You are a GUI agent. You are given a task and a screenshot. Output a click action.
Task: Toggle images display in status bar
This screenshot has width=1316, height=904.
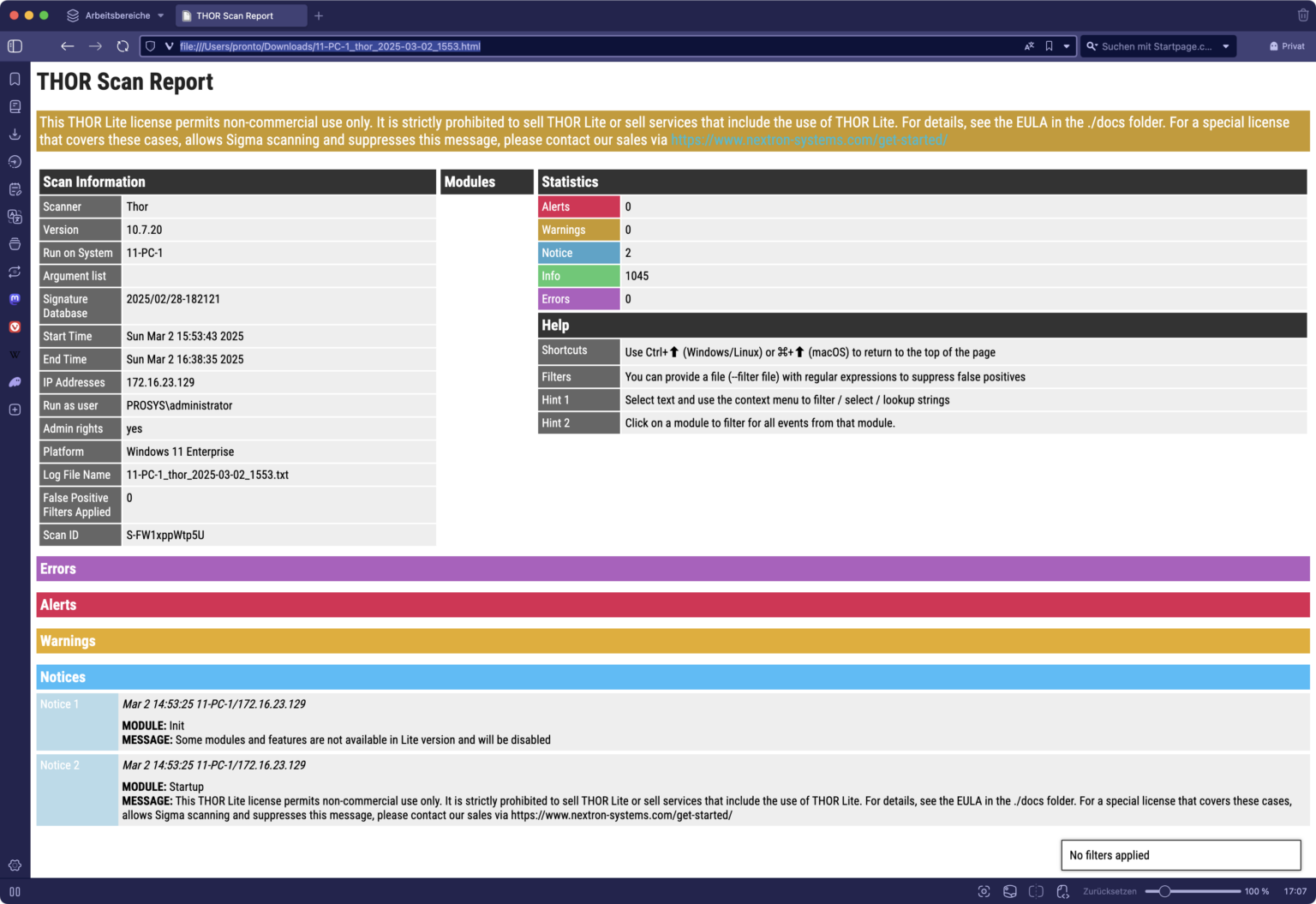(1010, 891)
